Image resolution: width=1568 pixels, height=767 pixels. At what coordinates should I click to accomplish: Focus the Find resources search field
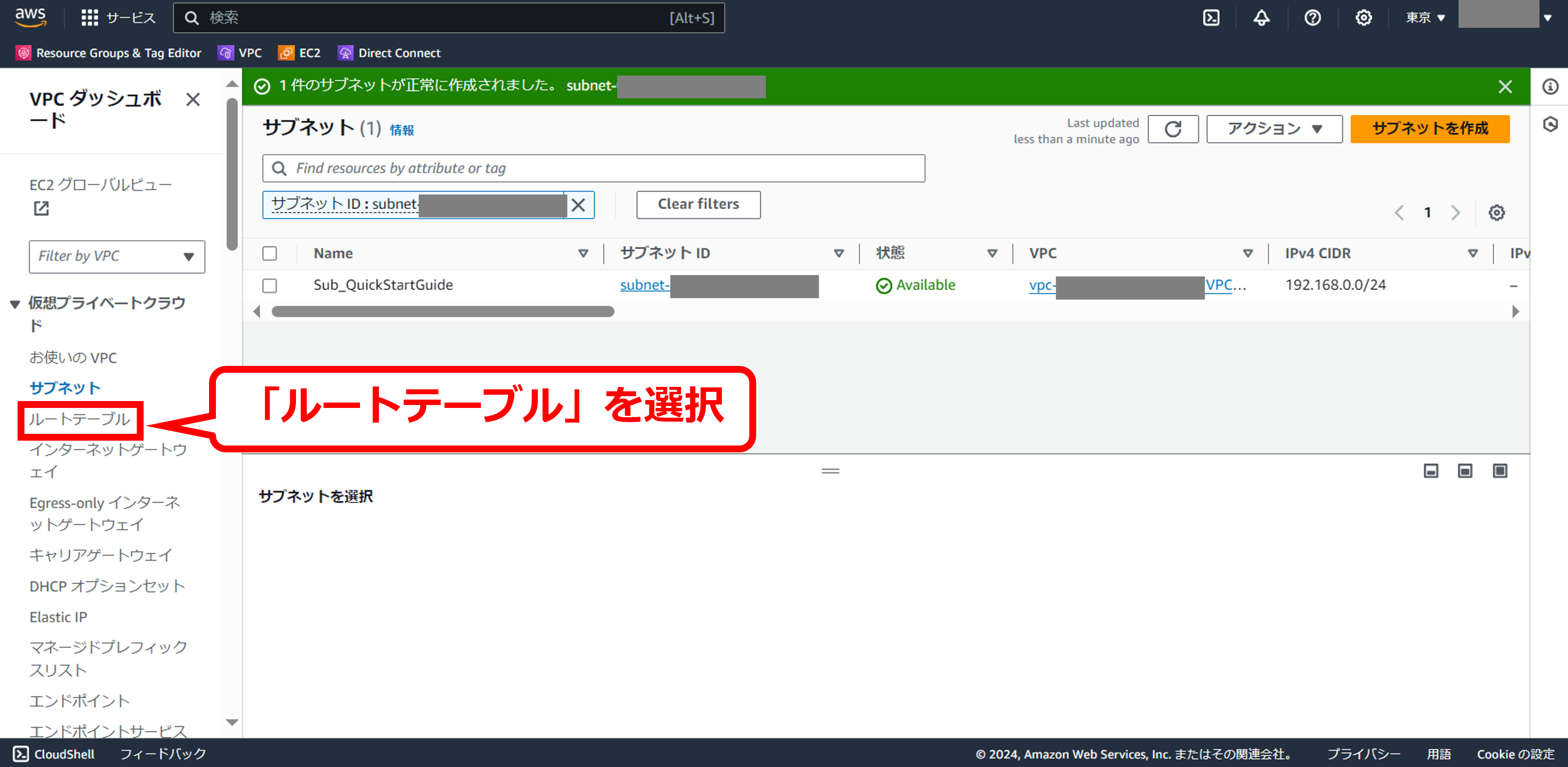tap(593, 169)
